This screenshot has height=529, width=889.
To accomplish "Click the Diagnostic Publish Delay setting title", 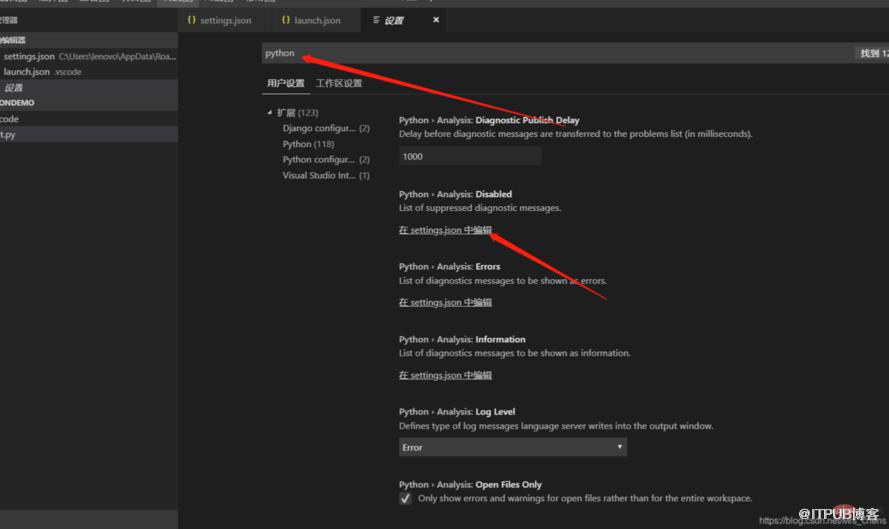I will 489,120.
